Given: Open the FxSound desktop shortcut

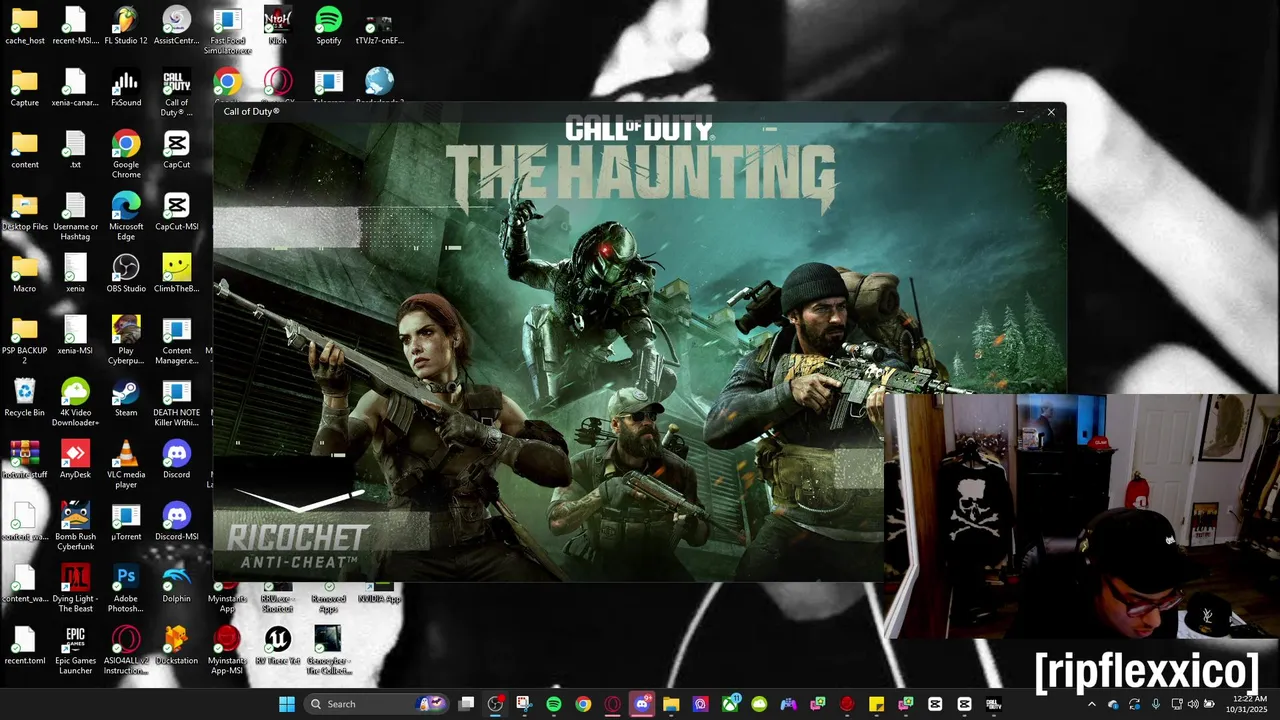Looking at the screenshot, I should tap(126, 89).
